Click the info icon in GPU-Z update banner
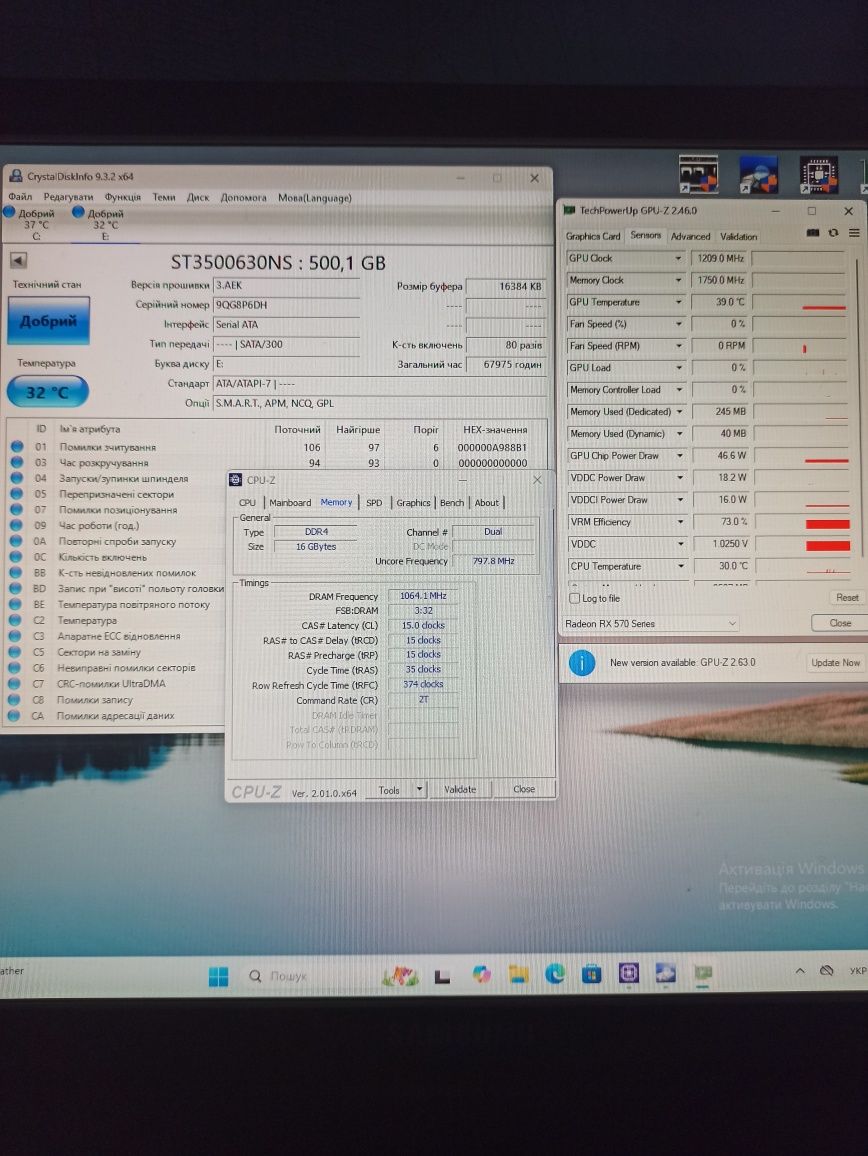Viewport: 868px width, 1156px height. (582, 664)
